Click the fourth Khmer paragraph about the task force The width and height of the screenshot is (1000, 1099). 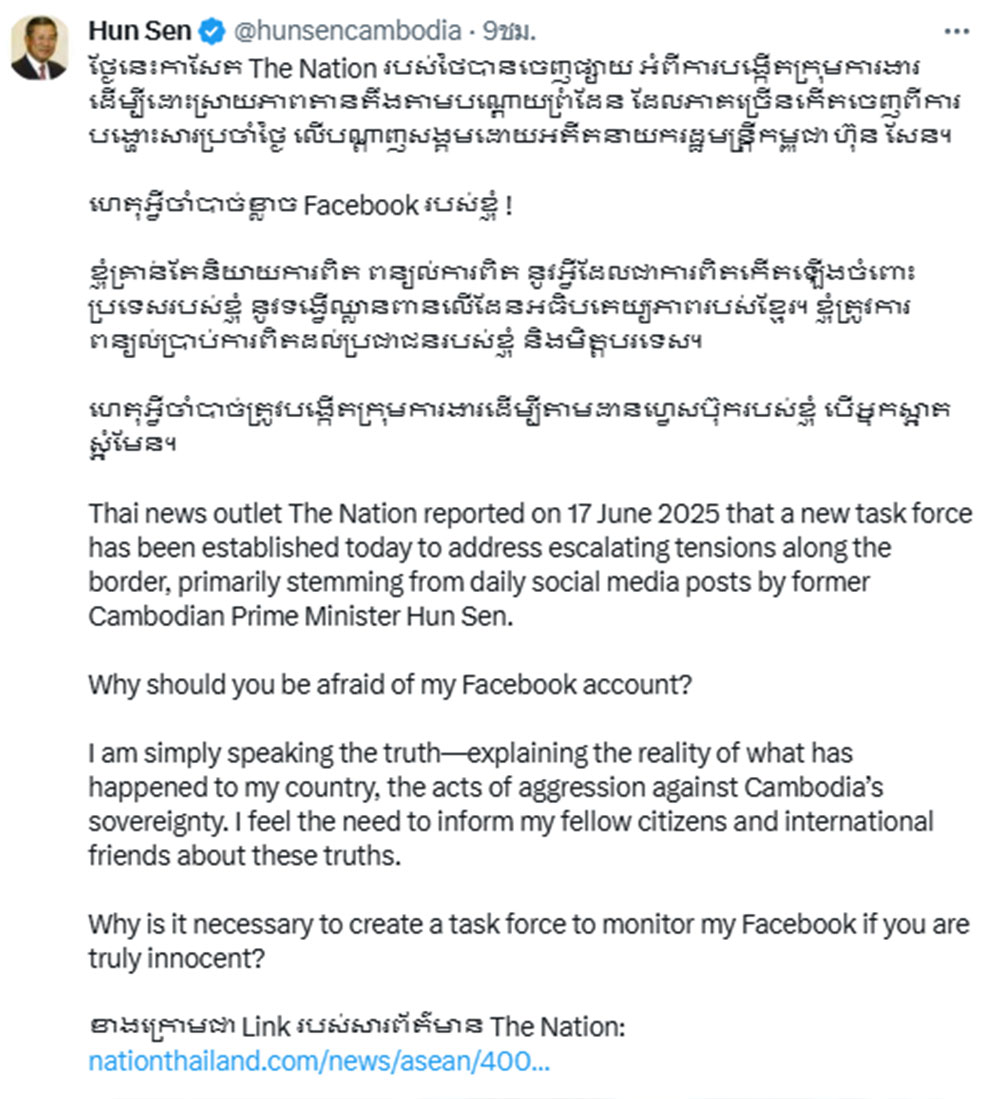[x=519, y=425]
